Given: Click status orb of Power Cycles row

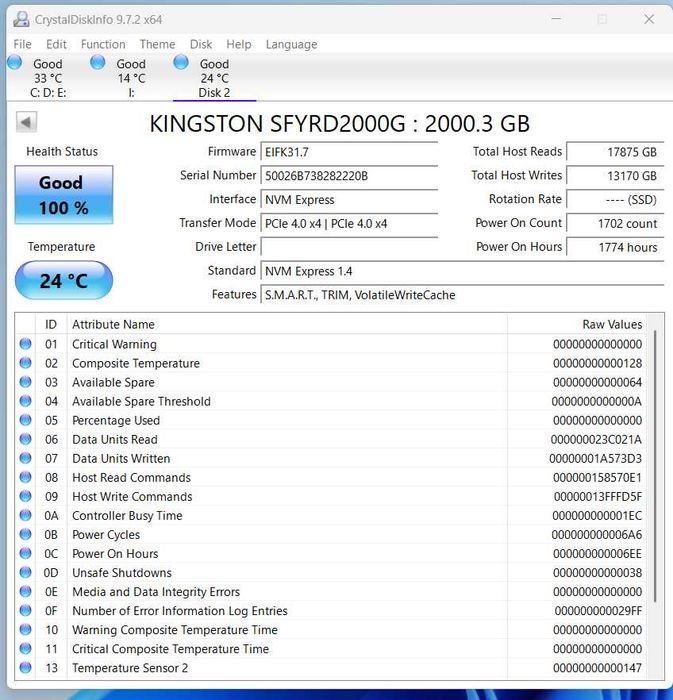Looking at the screenshot, I should (x=25, y=534).
